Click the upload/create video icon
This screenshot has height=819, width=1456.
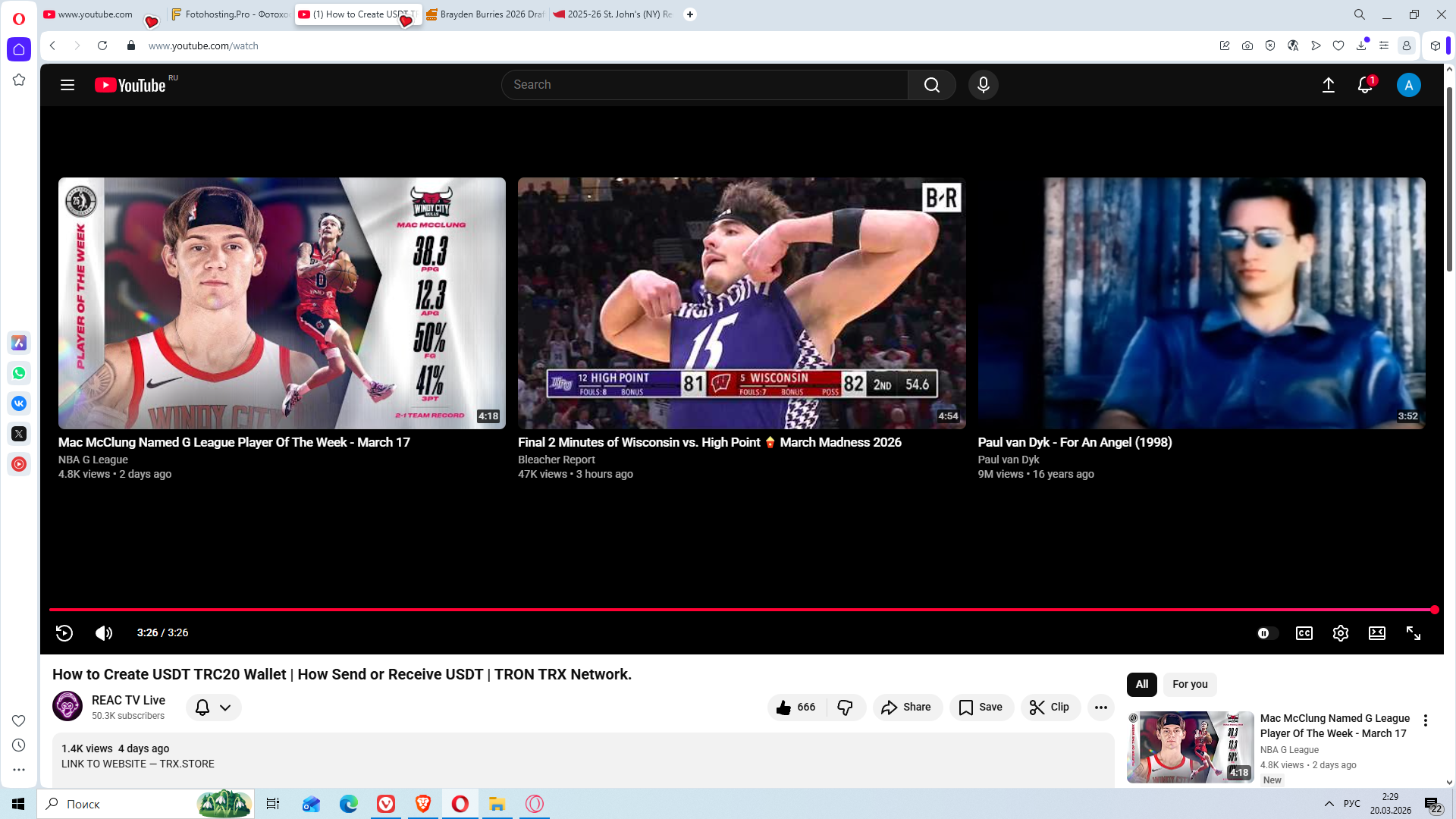click(1328, 85)
